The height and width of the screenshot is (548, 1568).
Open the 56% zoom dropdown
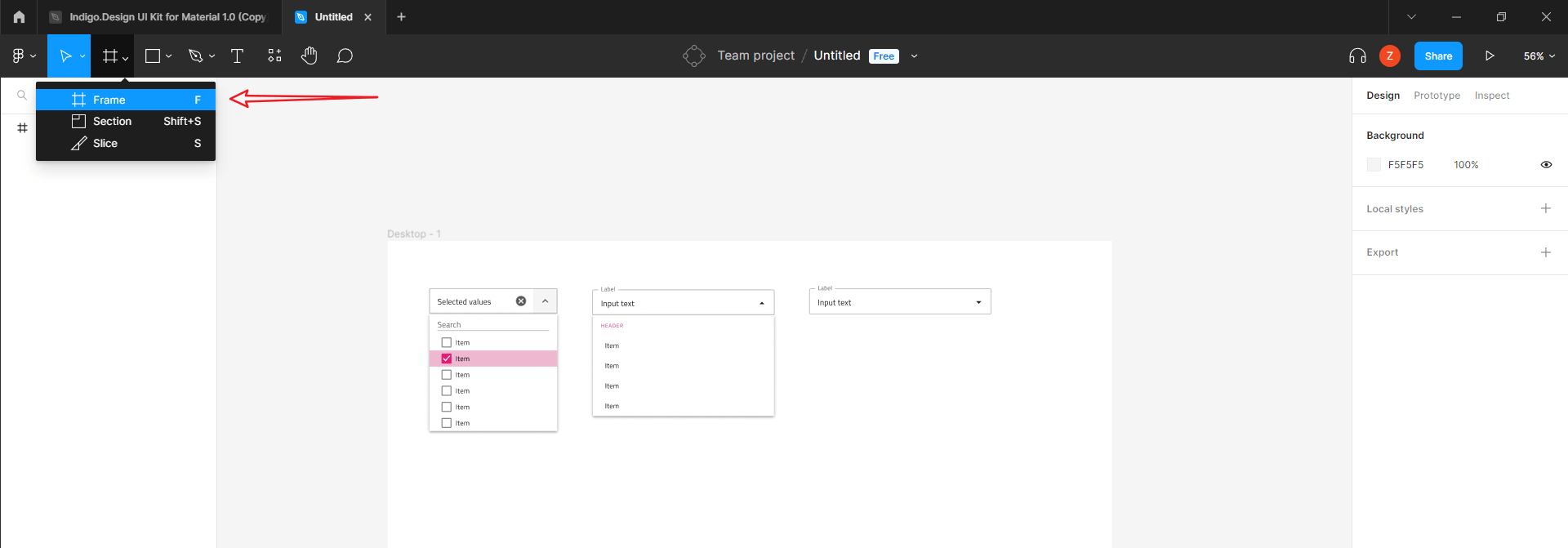(1539, 56)
